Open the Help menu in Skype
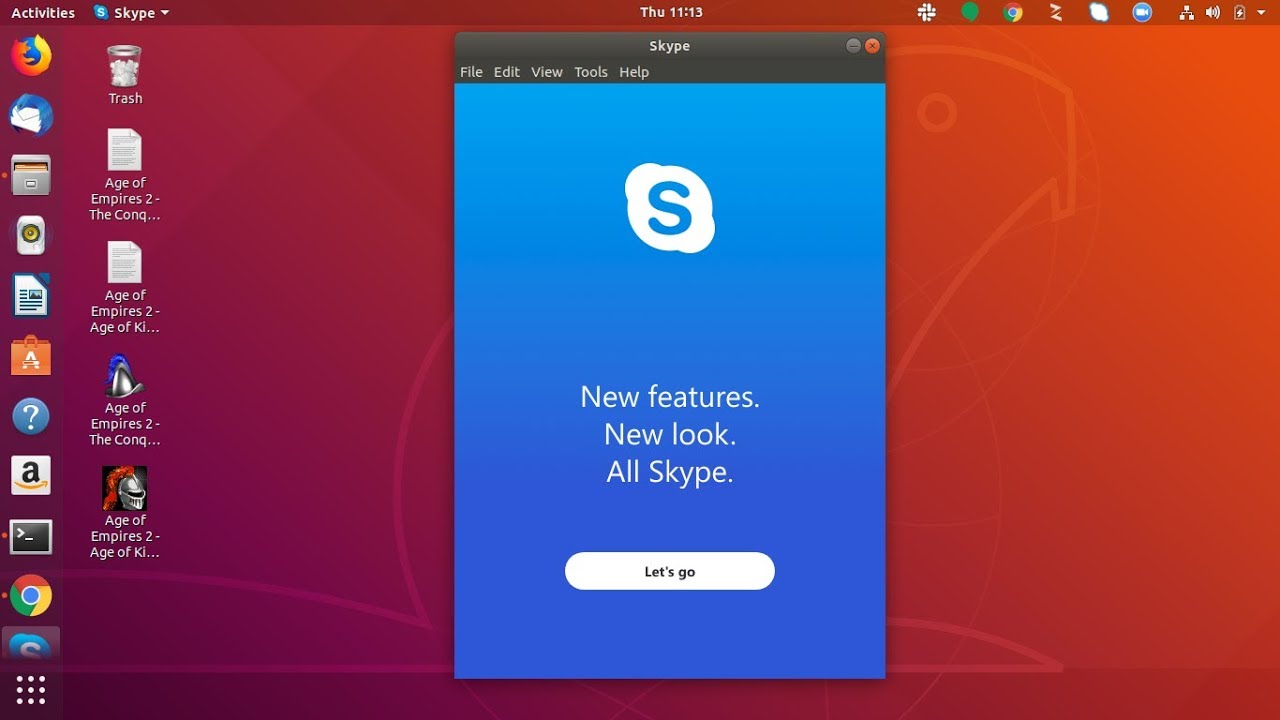Image resolution: width=1280 pixels, height=720 pixels. 634,72
